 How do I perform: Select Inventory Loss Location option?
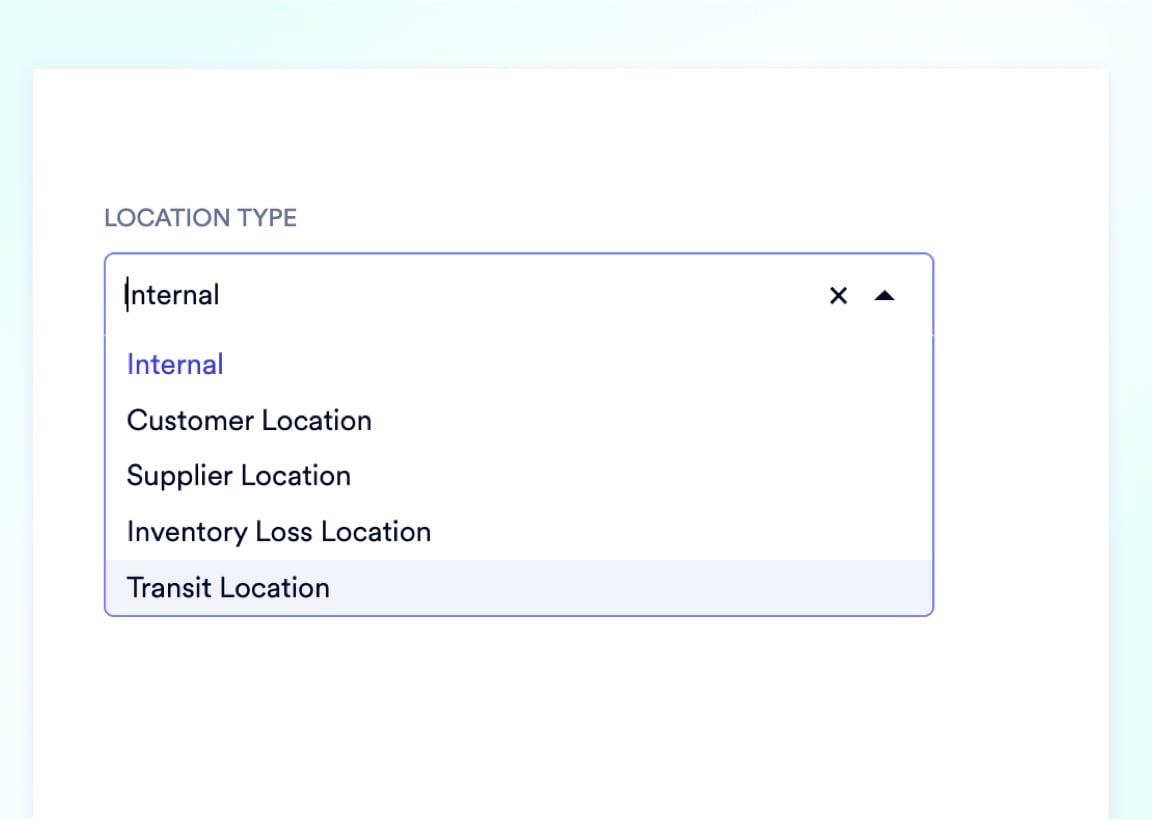pos(519,532)
